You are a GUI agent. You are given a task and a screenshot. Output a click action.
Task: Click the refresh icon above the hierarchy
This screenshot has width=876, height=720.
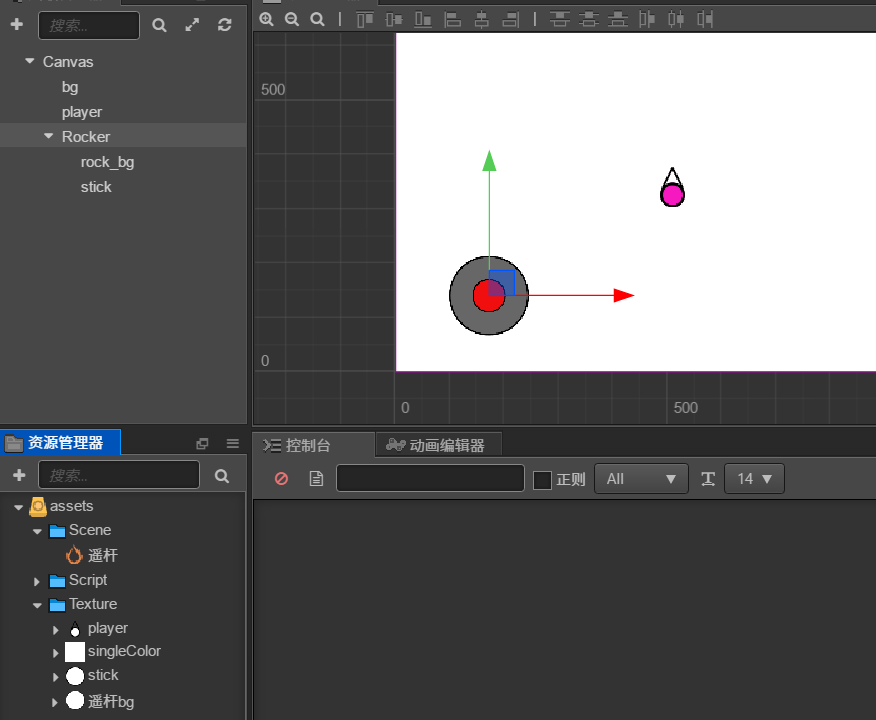[222, 25]
